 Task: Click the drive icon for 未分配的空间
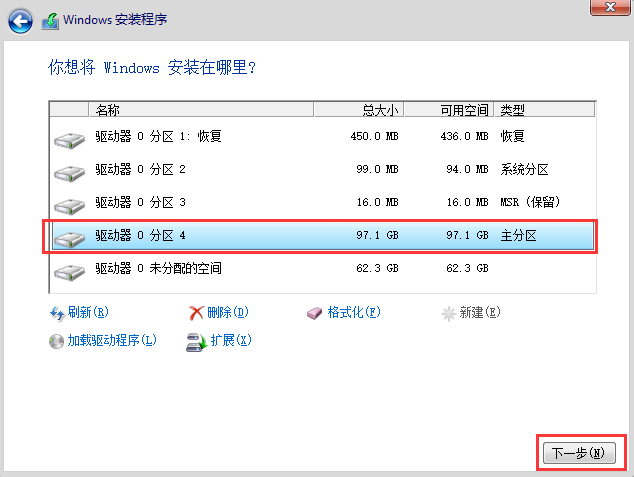(x=70, y=272)
